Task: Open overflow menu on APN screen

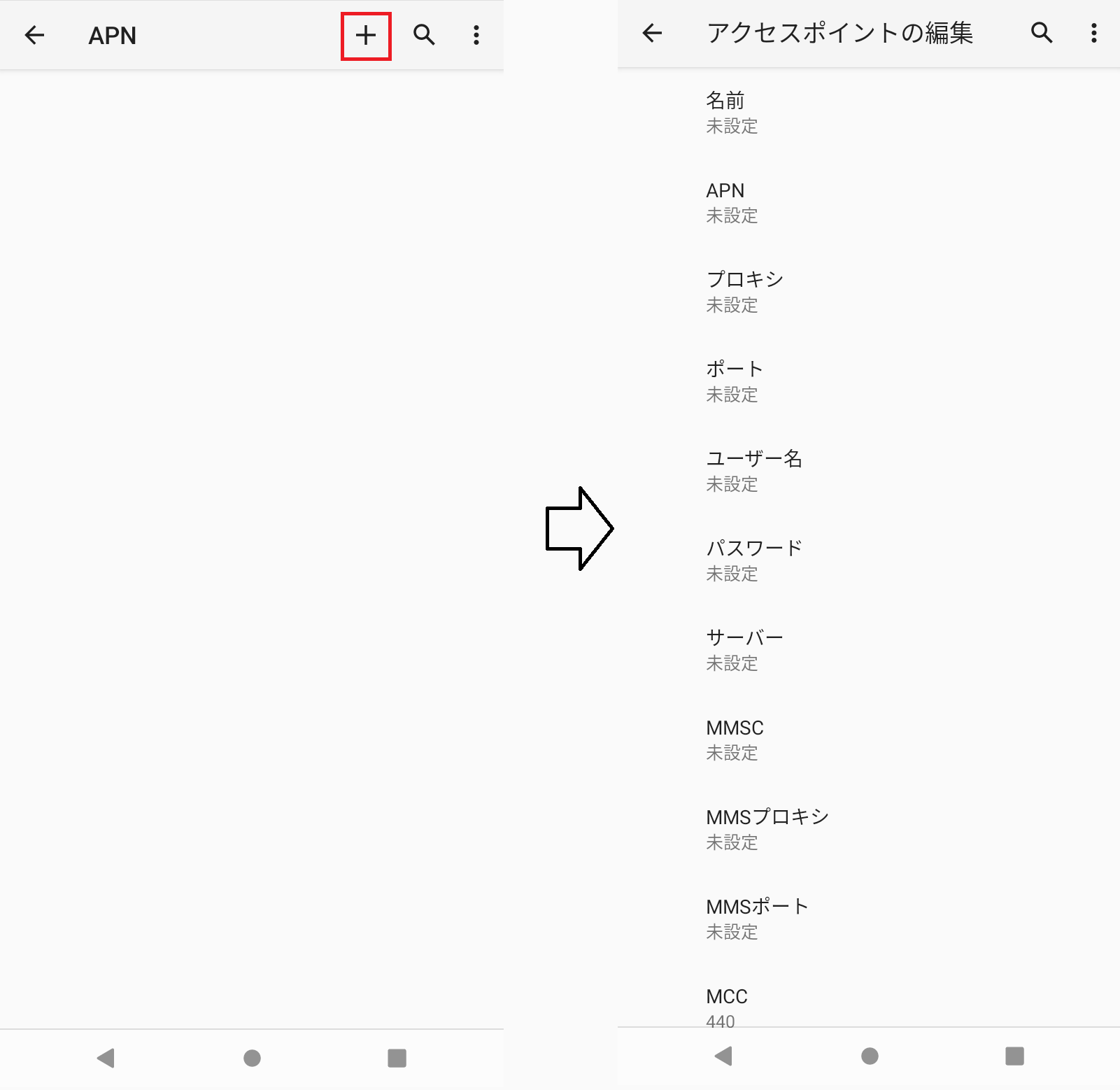Action: pos(476,35)
